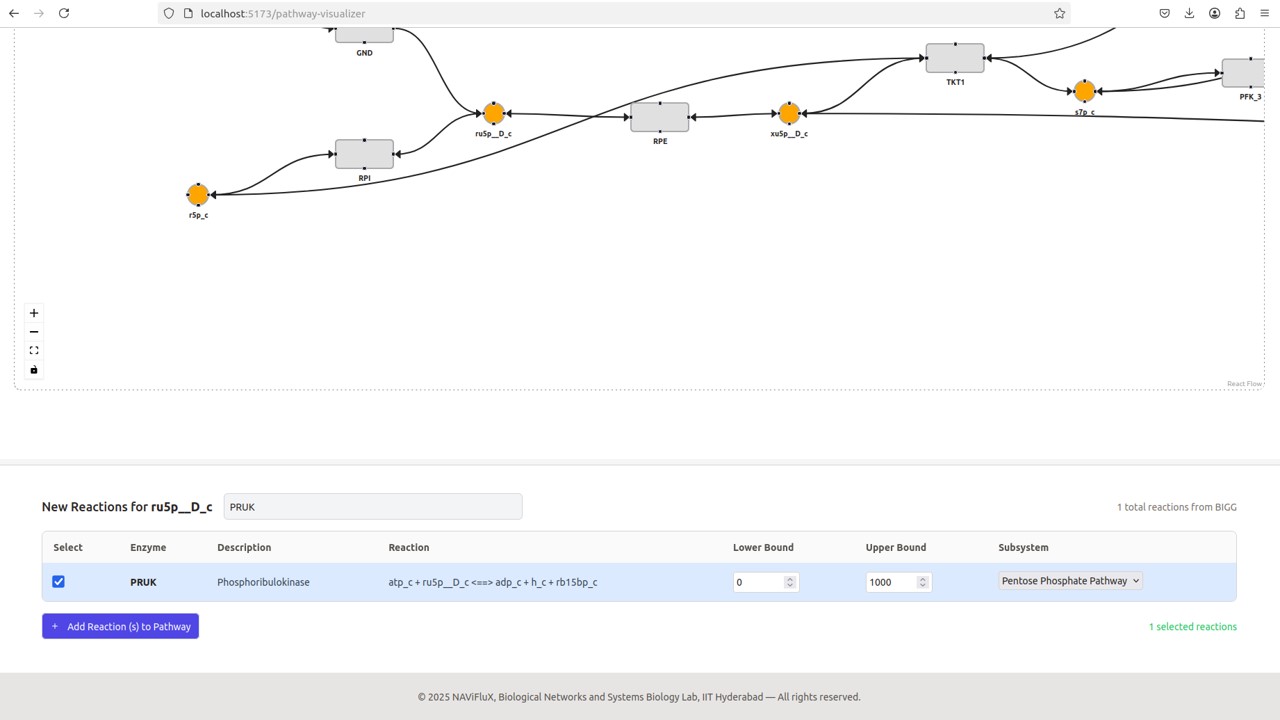The height and width of the screenshot is (720, 1280).
Task: Open the browser application menu
Action: coord(1264,13)
